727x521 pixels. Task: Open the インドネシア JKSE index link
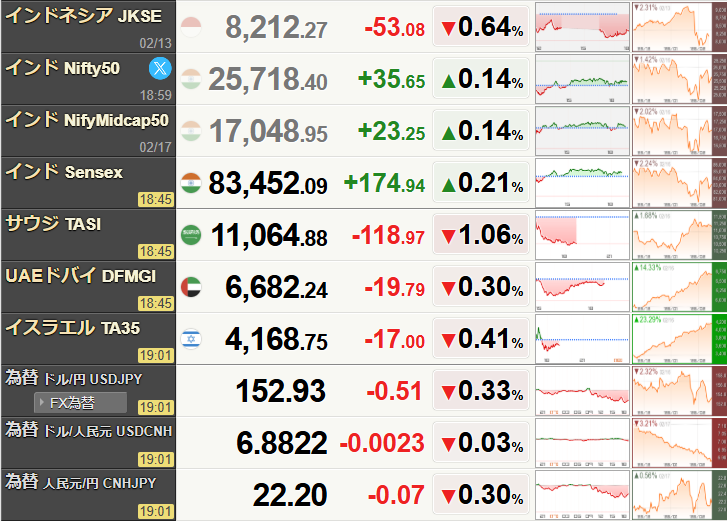(x=83, y=16)
